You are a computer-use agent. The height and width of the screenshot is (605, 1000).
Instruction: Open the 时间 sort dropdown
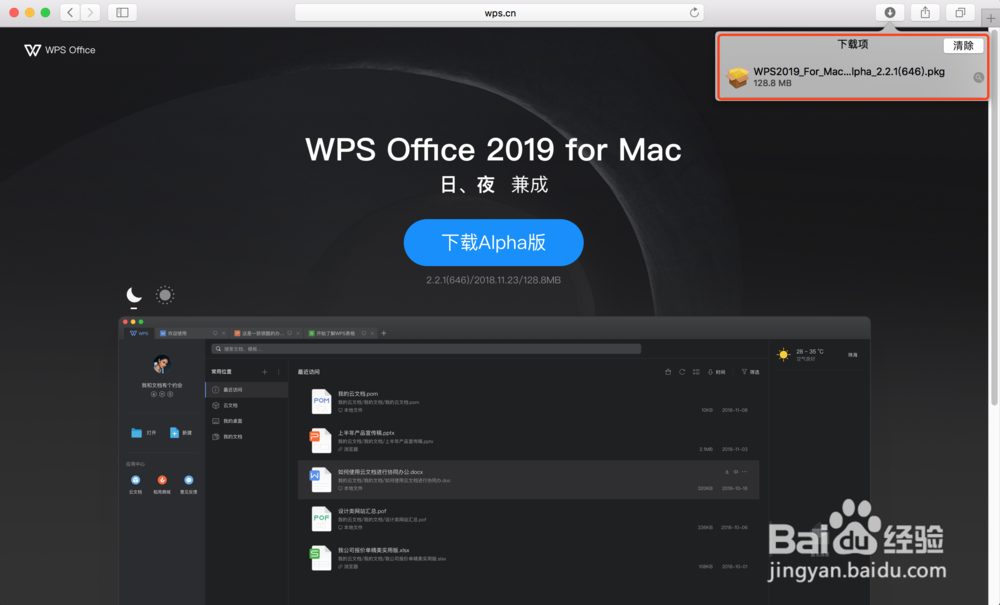[715, 371]
